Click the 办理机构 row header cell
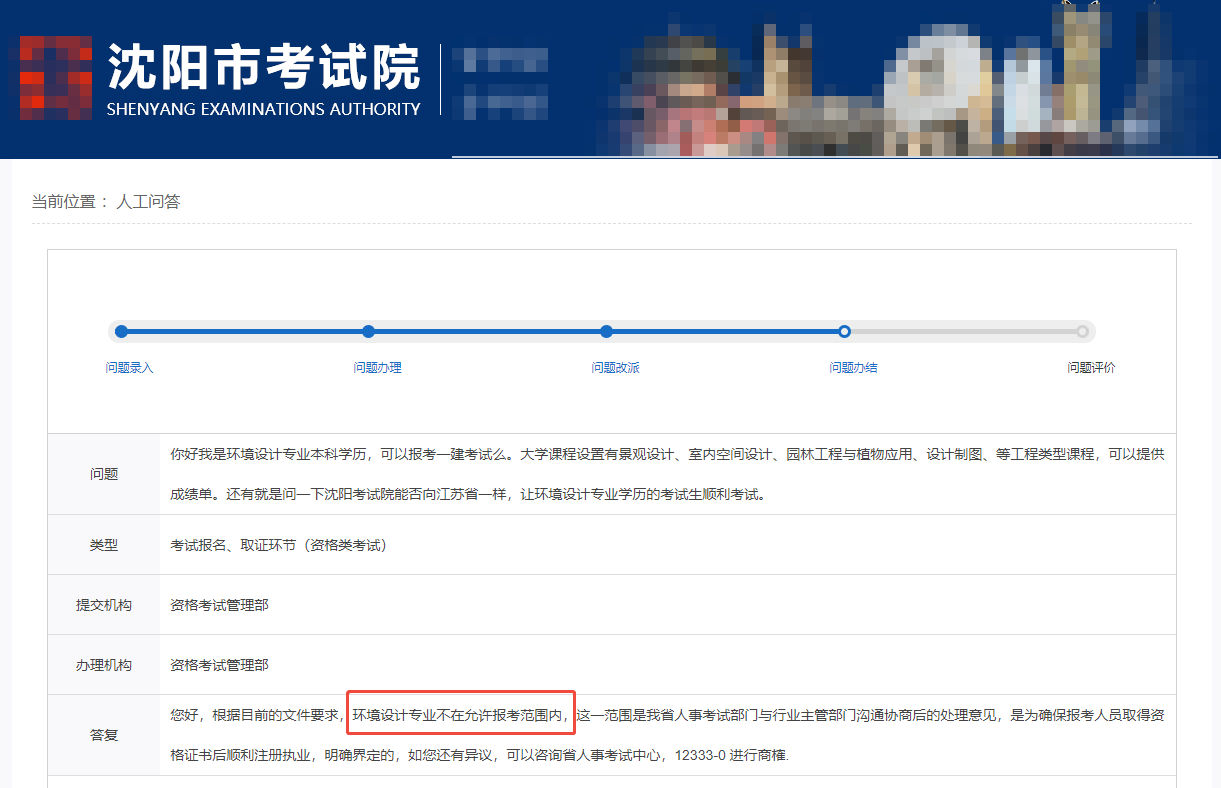 (104, 665)
